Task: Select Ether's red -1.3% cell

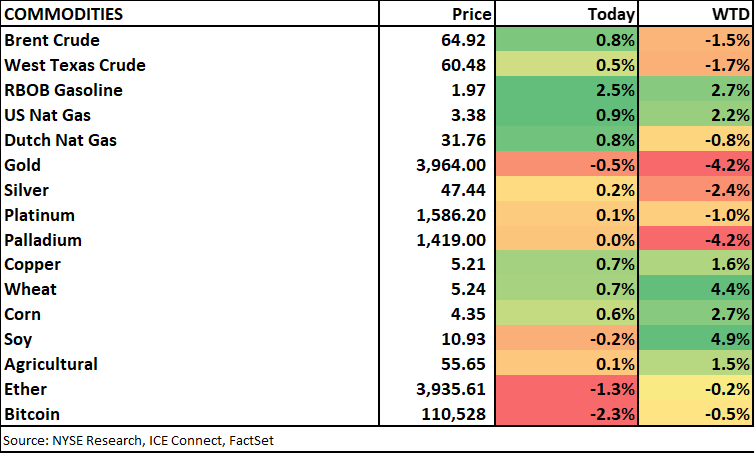Action: coord(566,389)
